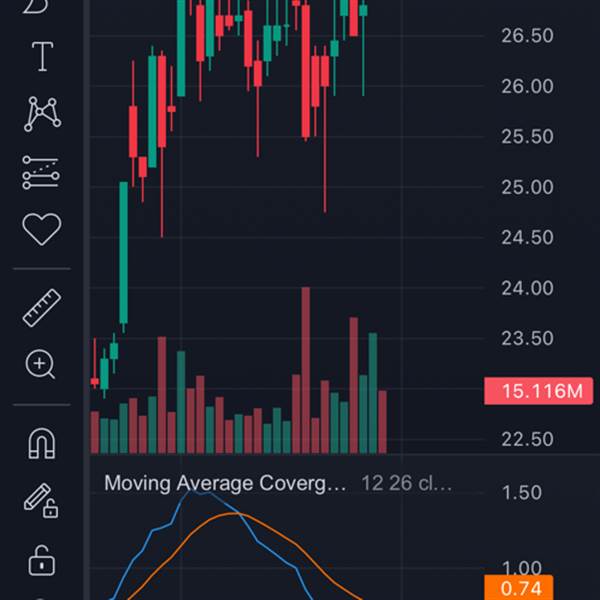The image size is (600, 600).
Task: Open the prediction and measurement tools icon
Action: [41, 173]
